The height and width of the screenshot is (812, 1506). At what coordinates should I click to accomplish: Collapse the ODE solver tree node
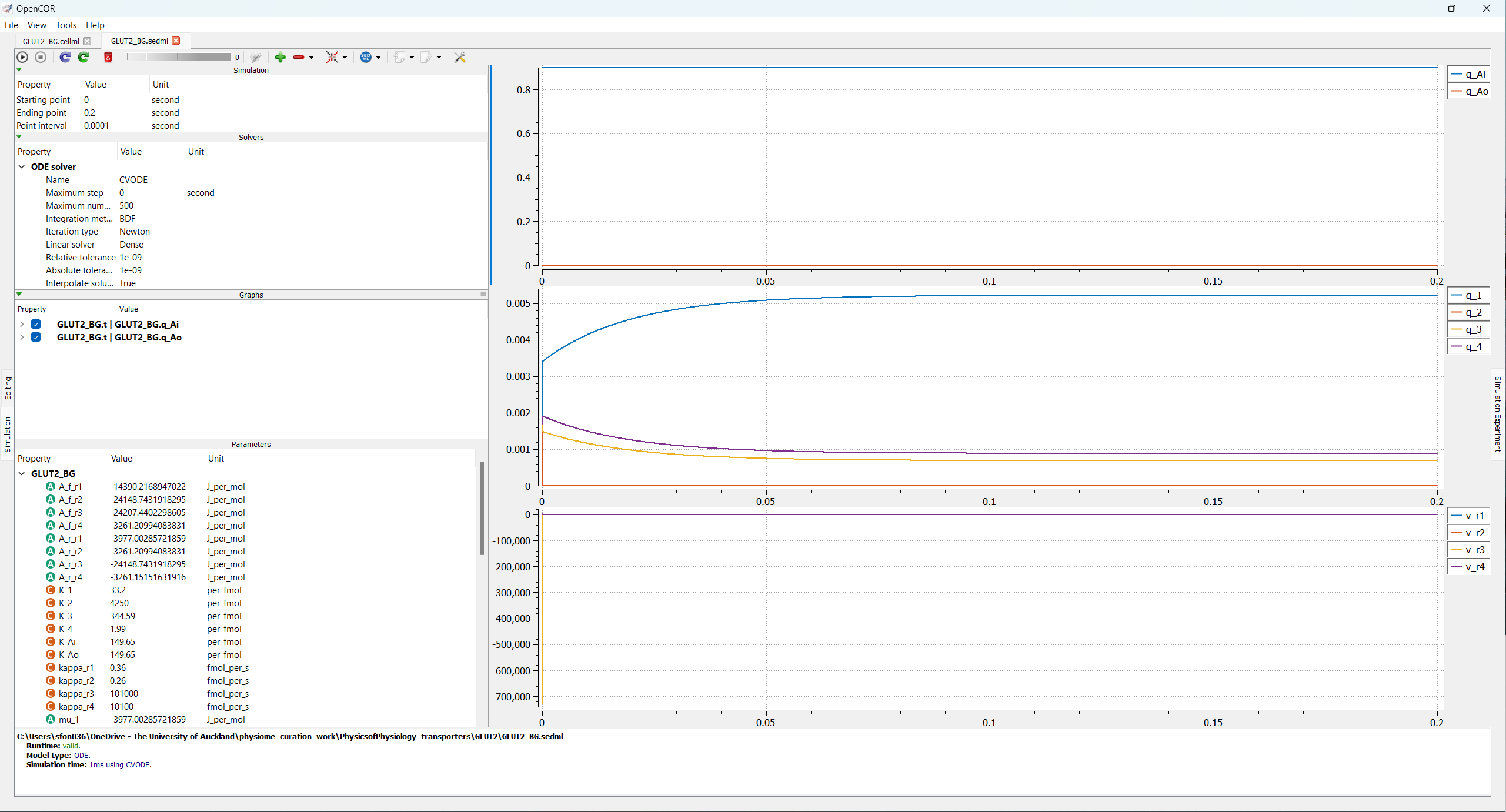[x=22, y=167]
